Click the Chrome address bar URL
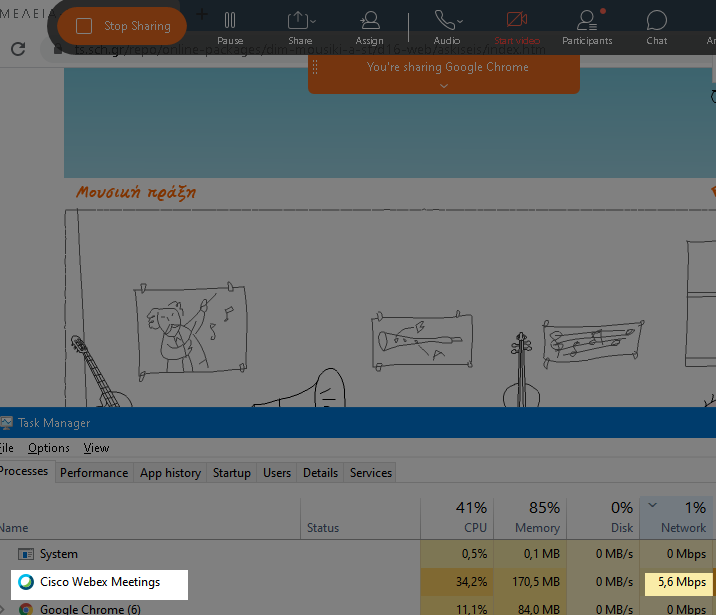The height and width of the screenshot is (615, 716). [300, 49]
